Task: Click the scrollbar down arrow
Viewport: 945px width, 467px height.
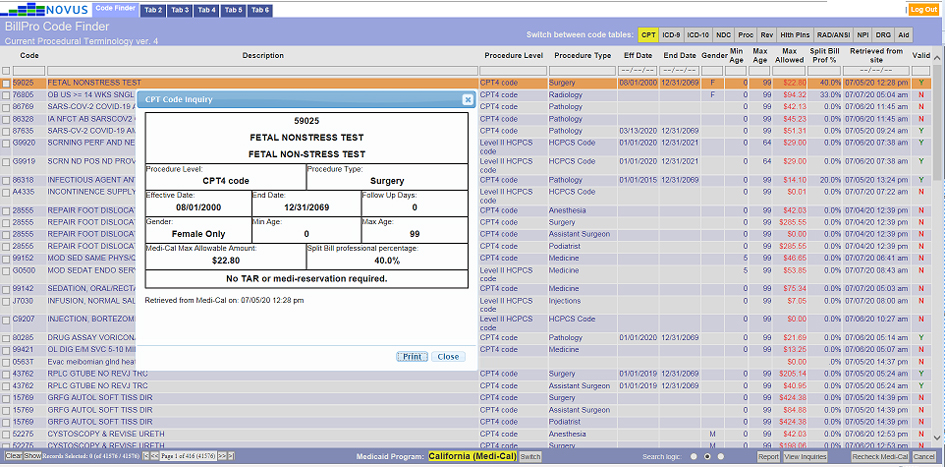Action: (x=937, y=437)
